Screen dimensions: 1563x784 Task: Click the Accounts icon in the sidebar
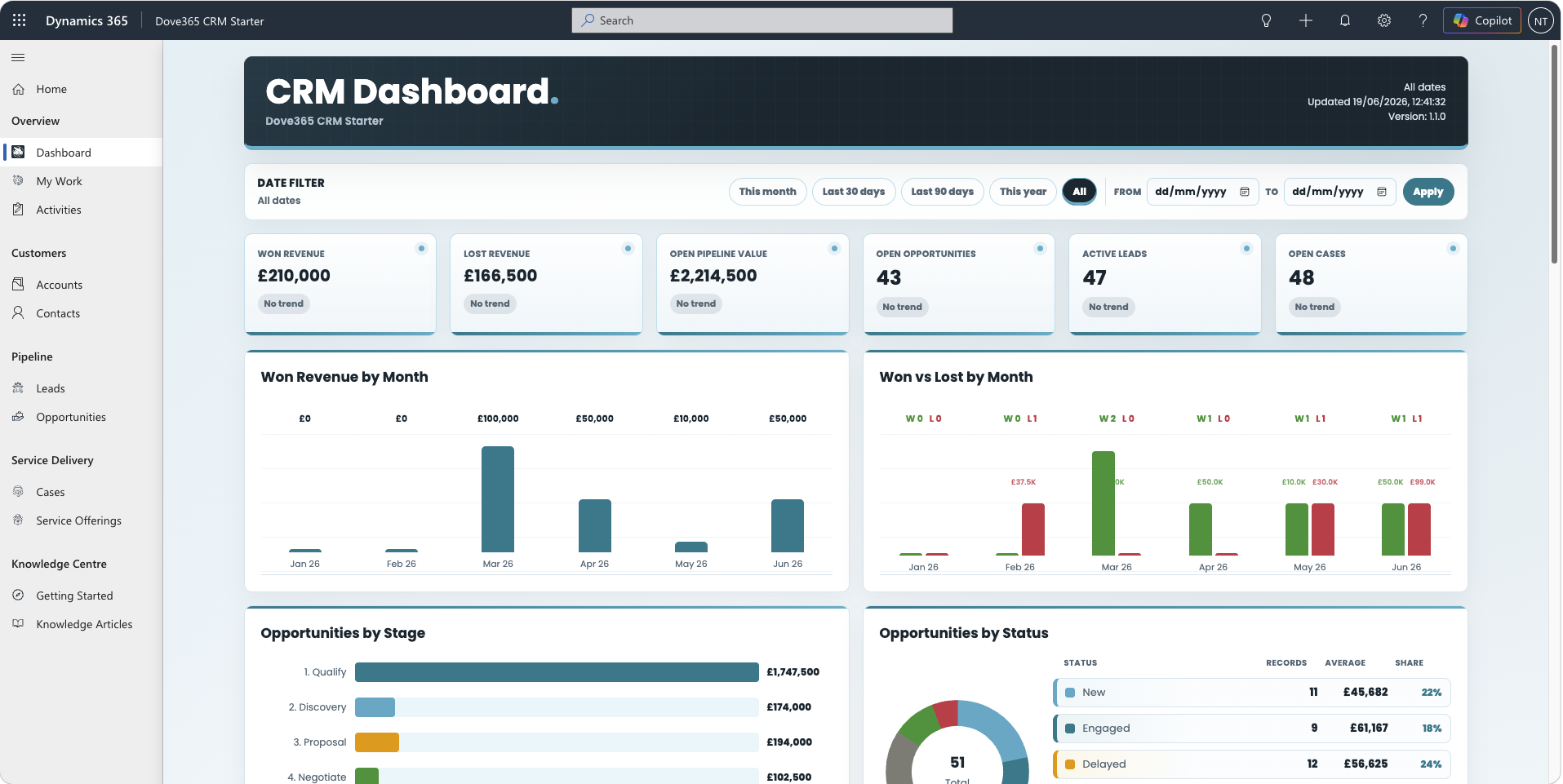click(18, 285)
